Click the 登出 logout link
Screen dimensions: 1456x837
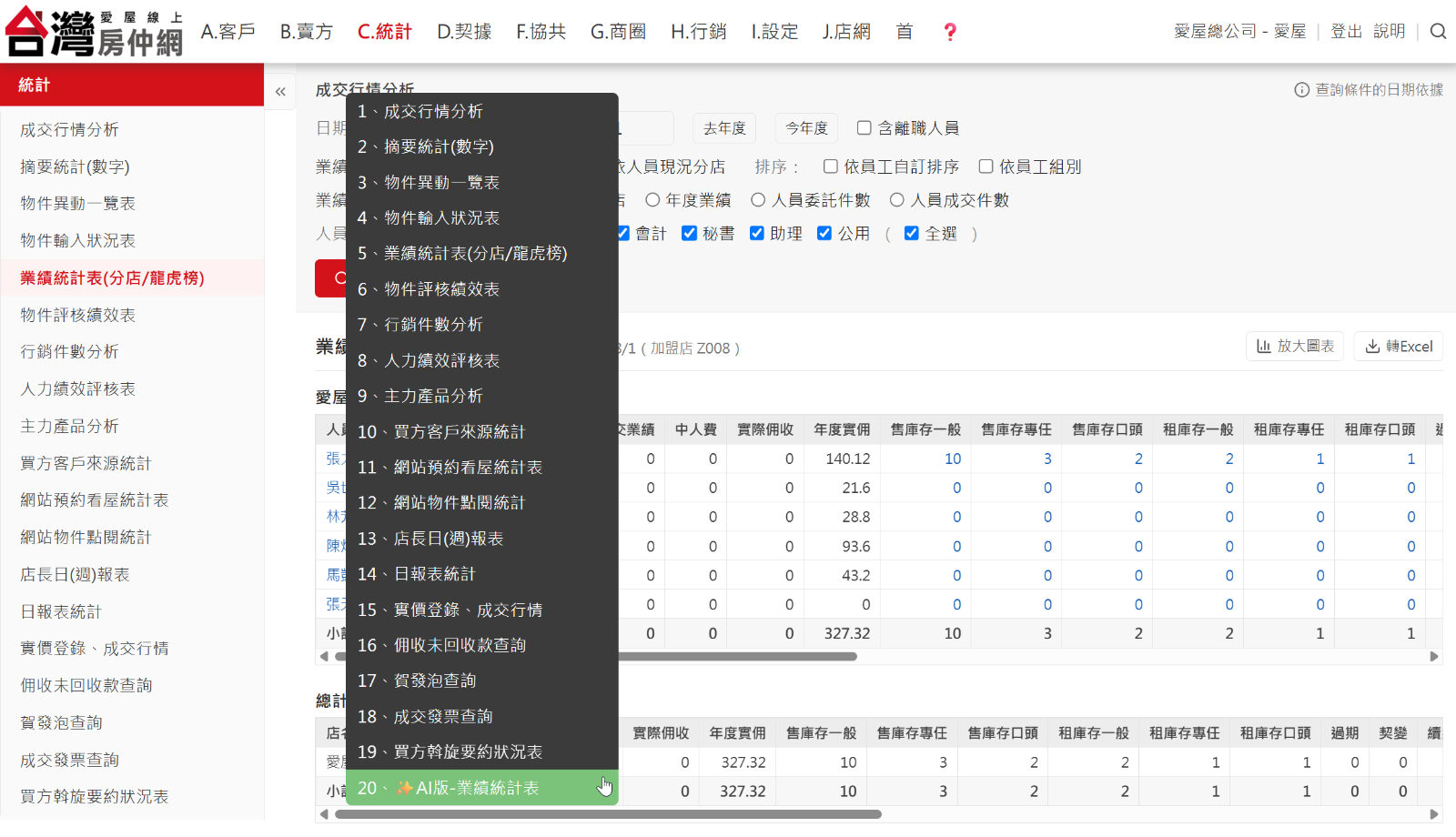[x=1347, y=31]
